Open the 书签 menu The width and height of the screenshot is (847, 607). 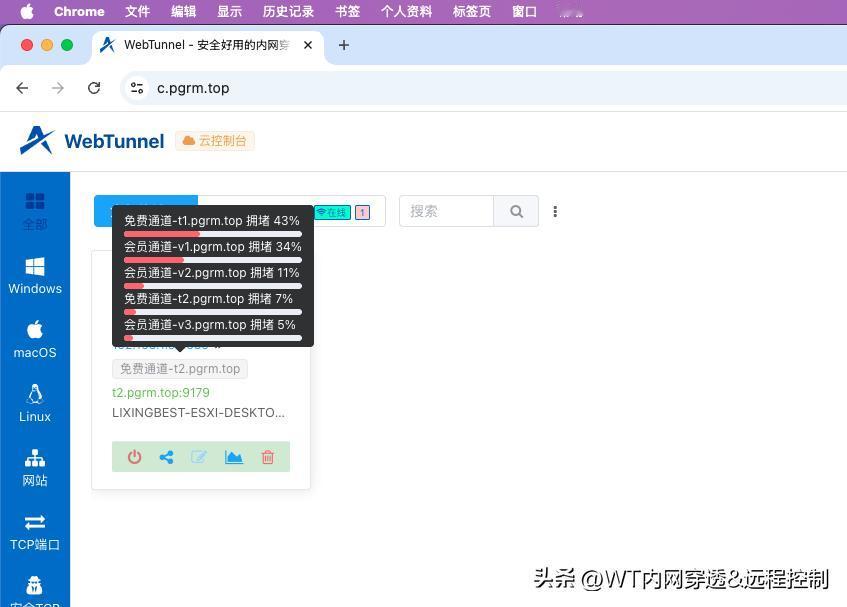coord(347,11)
